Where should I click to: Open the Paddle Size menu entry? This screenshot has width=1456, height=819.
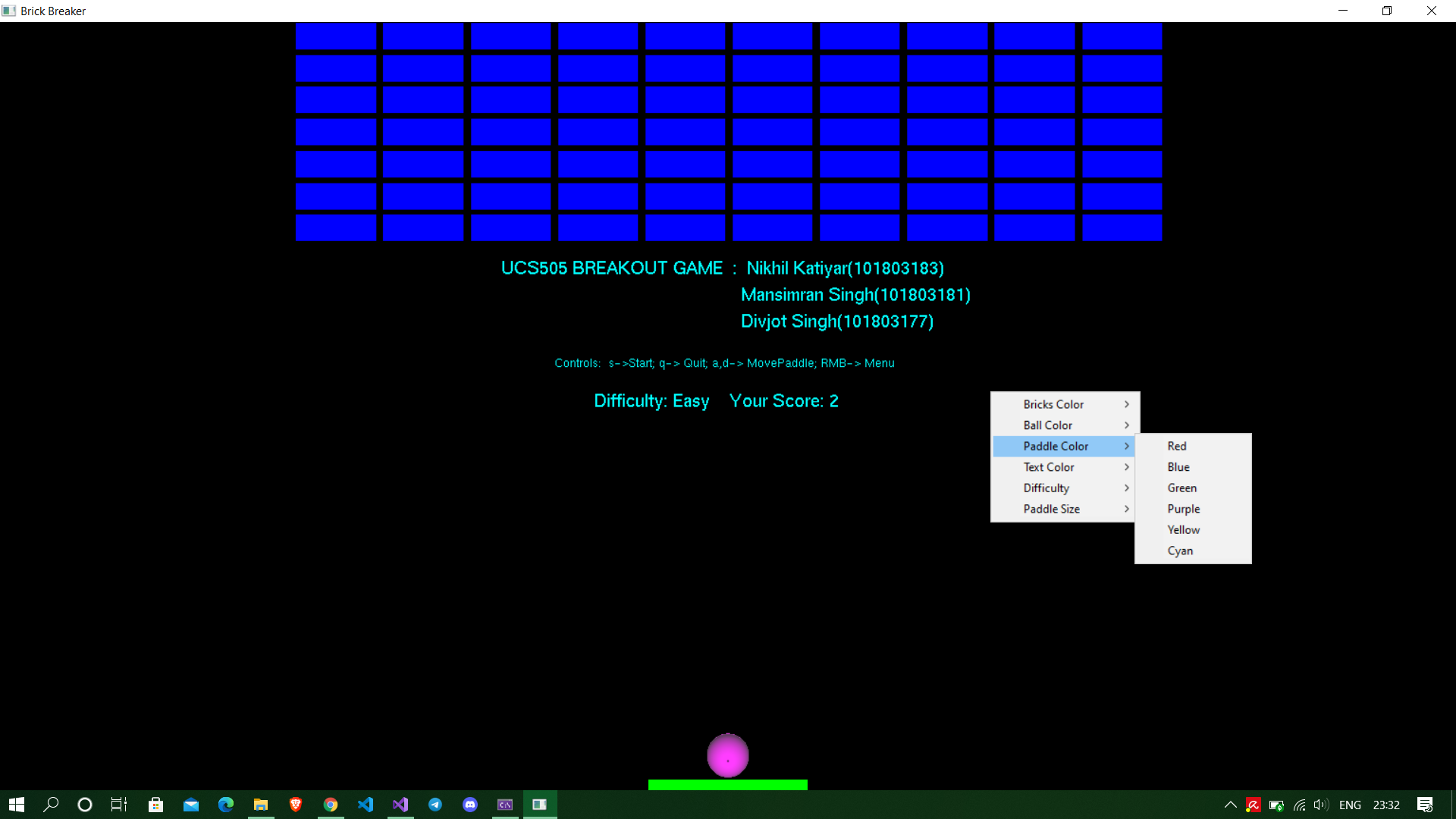tap(1052, 509)
